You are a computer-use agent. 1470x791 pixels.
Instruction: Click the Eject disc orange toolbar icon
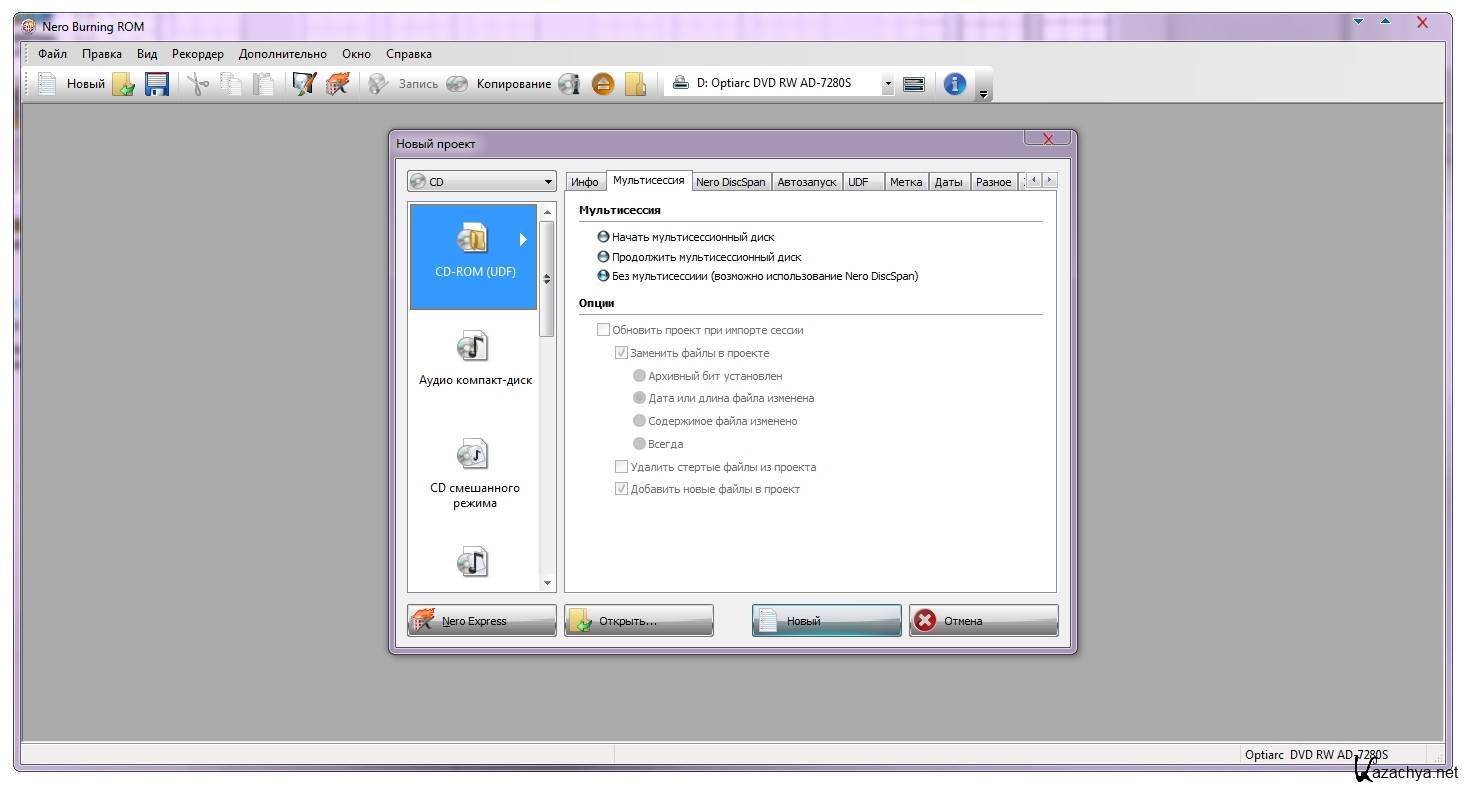coord(602,84)
